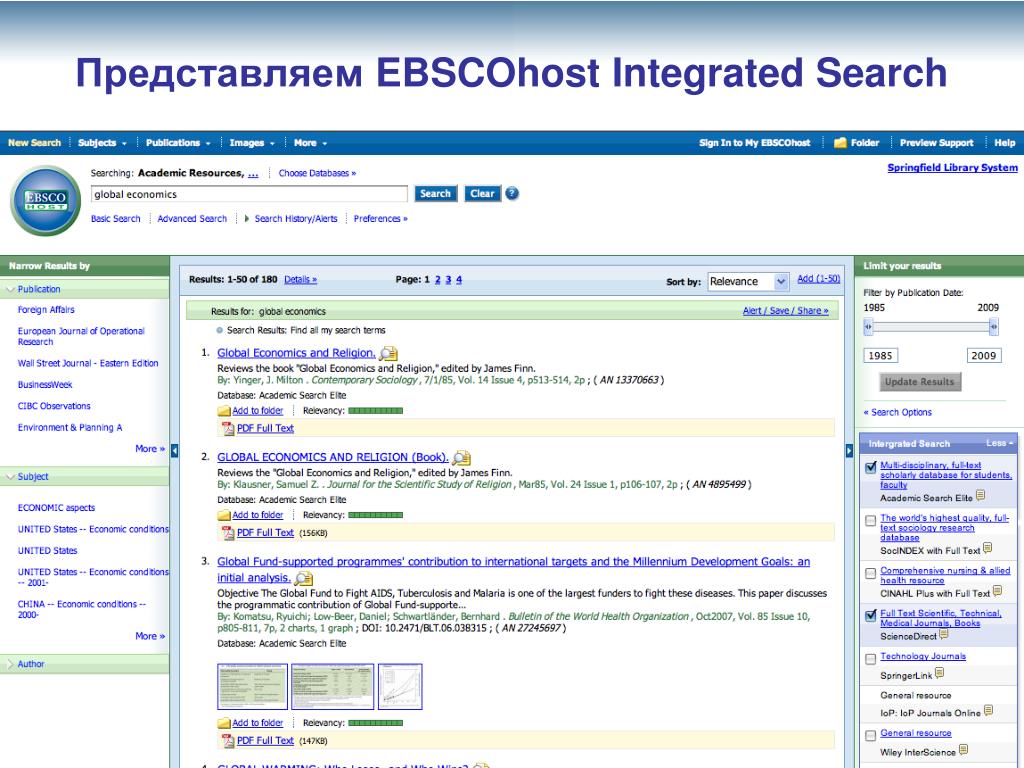
Task: Uncheck the ScienceDirect checkbox
Action: [871, 616]
